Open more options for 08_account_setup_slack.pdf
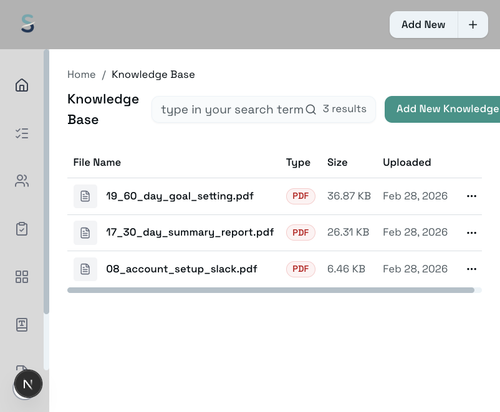Viewport: 500px width, 412px height. tap(471, 269)
